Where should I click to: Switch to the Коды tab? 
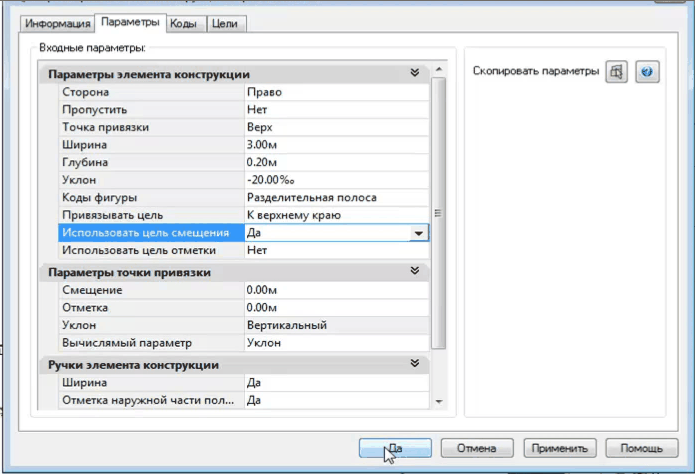point(185,23)
